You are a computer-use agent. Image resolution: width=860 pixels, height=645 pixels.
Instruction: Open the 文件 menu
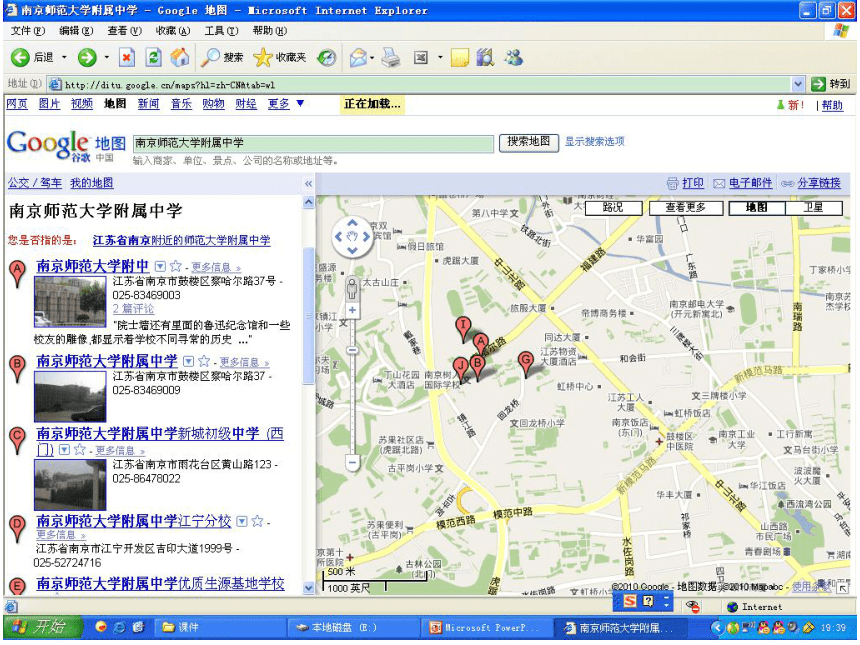click(x=27, y=31)
